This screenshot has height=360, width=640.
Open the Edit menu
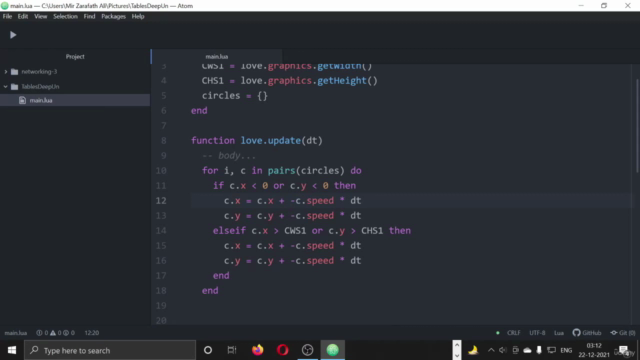pos(22,16)
